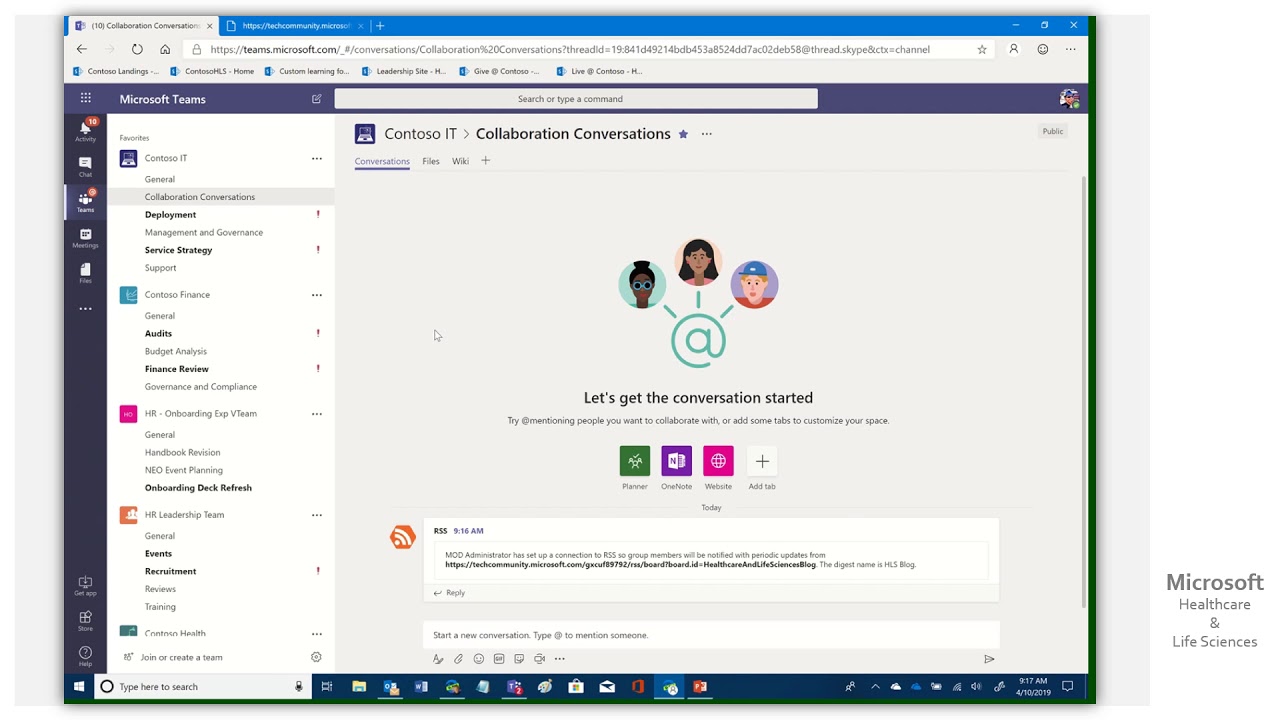Switch to the Wiki tab

[x=460, y=161]
